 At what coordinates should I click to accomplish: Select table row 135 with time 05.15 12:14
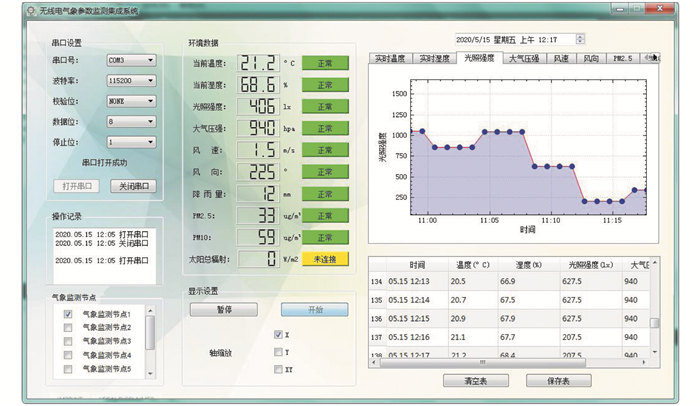tap(509, 300)
